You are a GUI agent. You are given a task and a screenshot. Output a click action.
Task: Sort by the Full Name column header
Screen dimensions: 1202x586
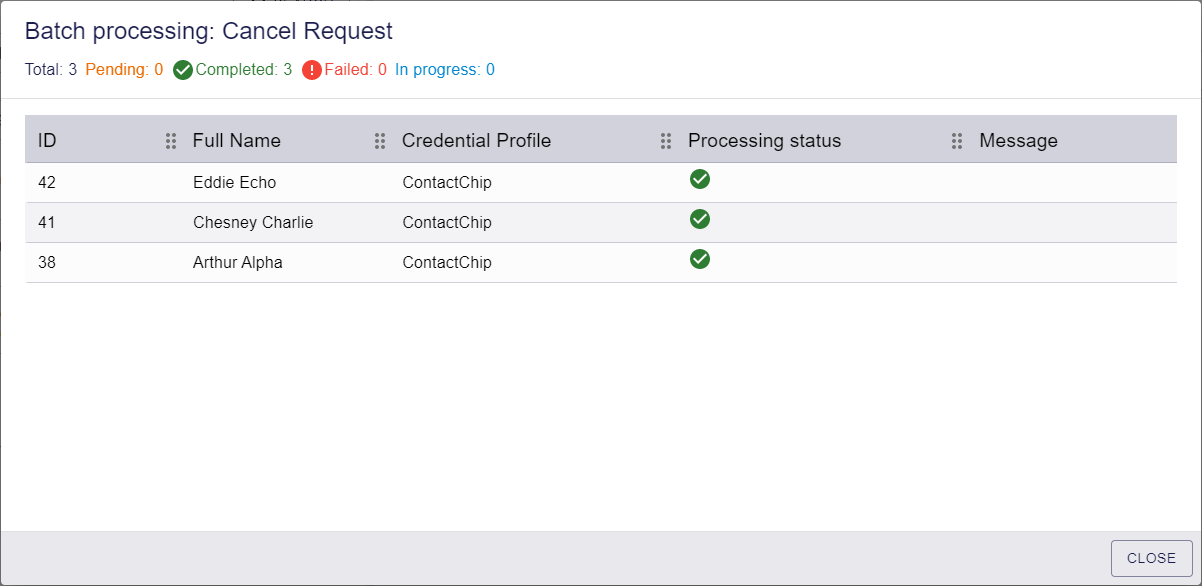pos(237,141)
